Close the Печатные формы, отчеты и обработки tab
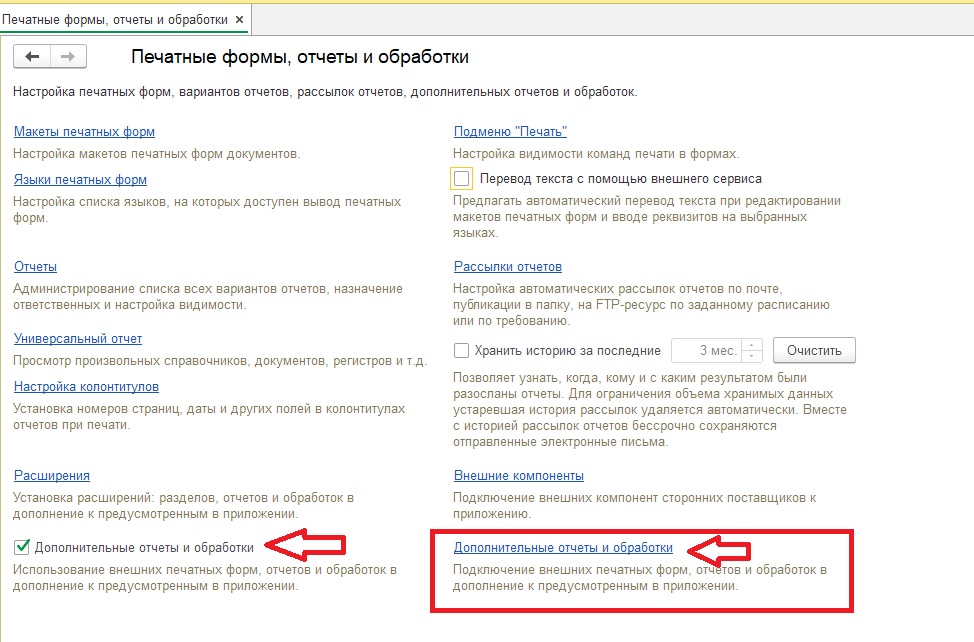The height and width of the screenshot is (642, 974). 239,19
